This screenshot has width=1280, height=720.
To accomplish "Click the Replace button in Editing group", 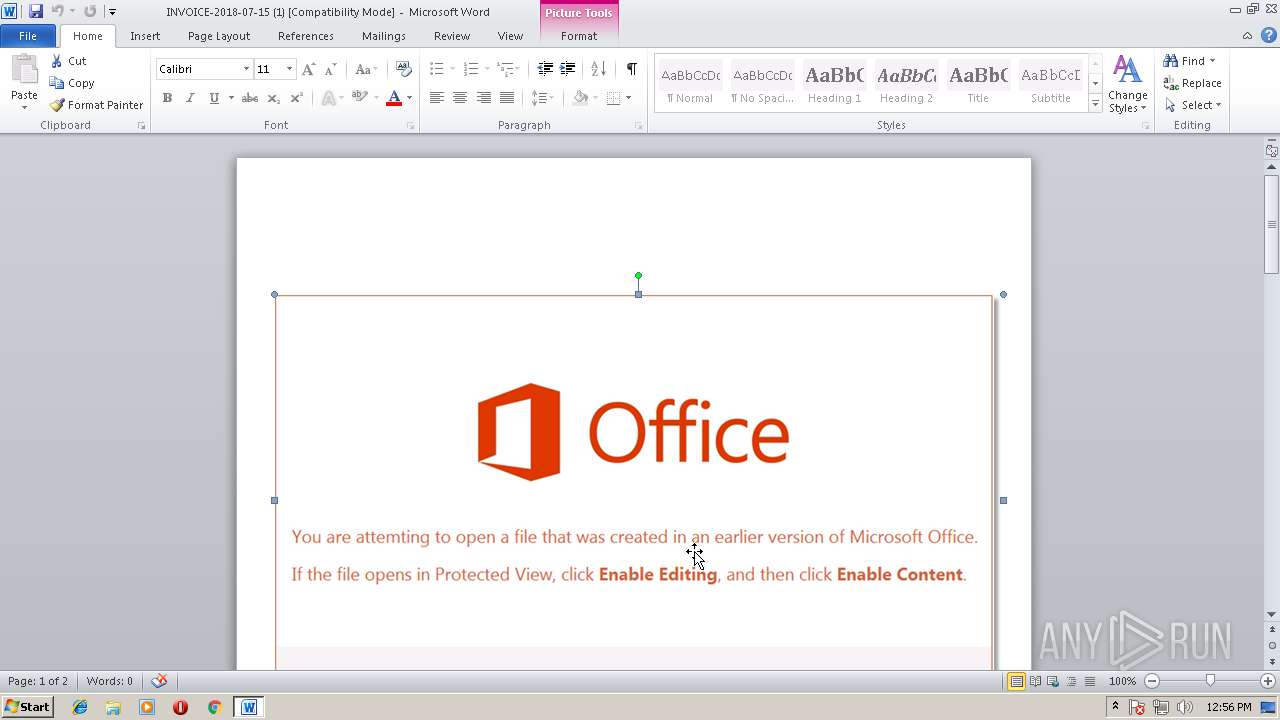I will click(1192, 83).
